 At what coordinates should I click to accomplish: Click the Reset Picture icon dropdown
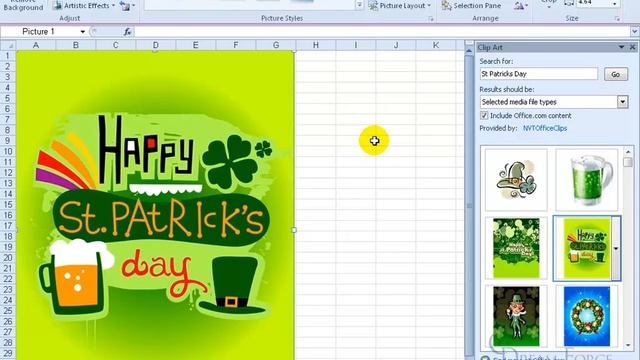point(127,6)
